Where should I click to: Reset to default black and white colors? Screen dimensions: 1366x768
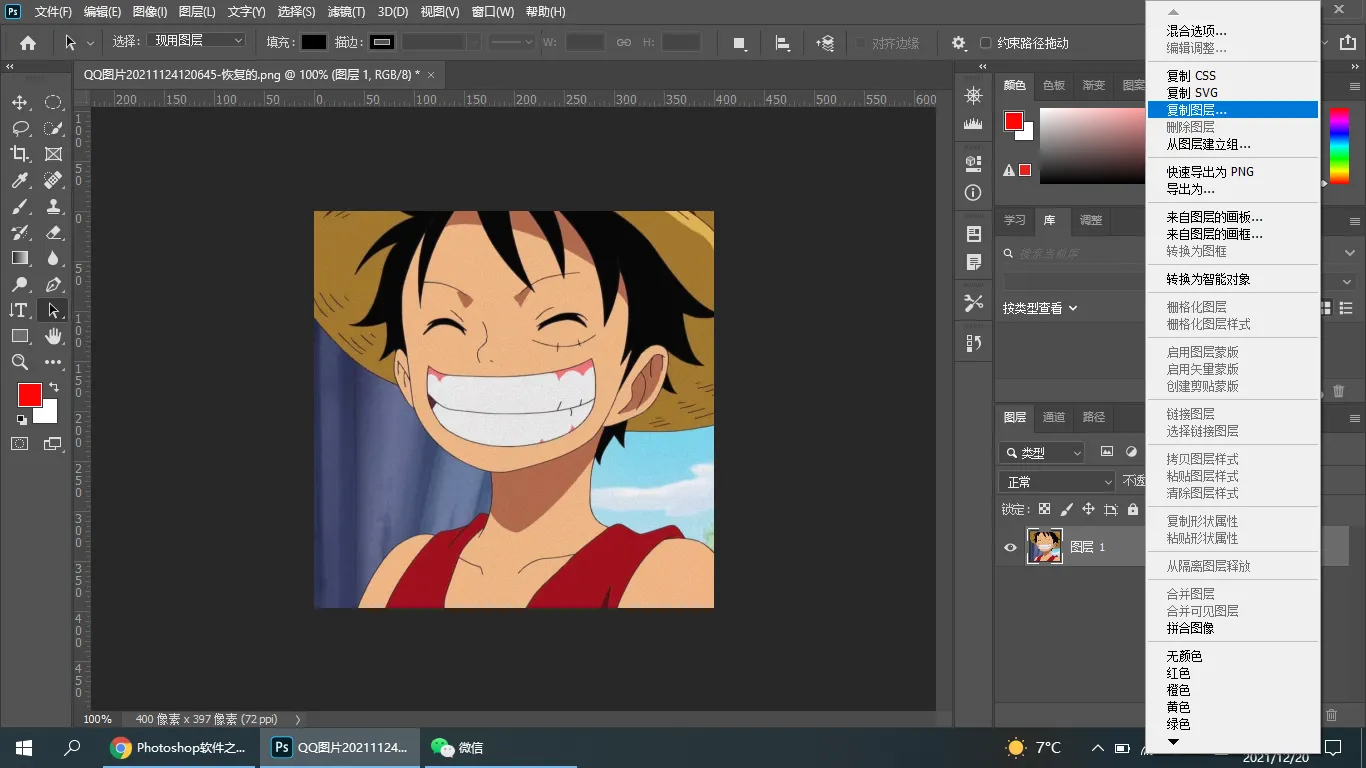pos(21,418)
